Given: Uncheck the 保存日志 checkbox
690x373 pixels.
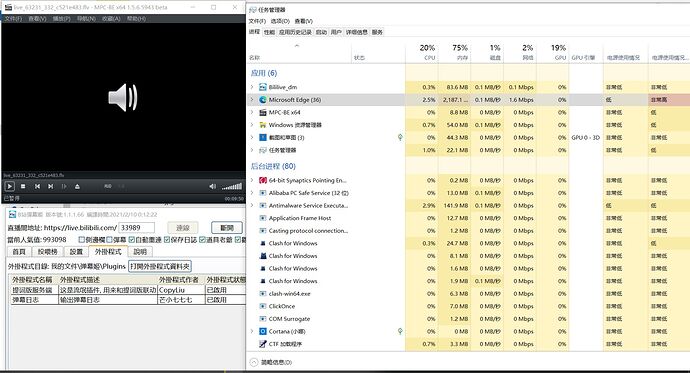Looking at the screenshot, I should coord(167,240).
